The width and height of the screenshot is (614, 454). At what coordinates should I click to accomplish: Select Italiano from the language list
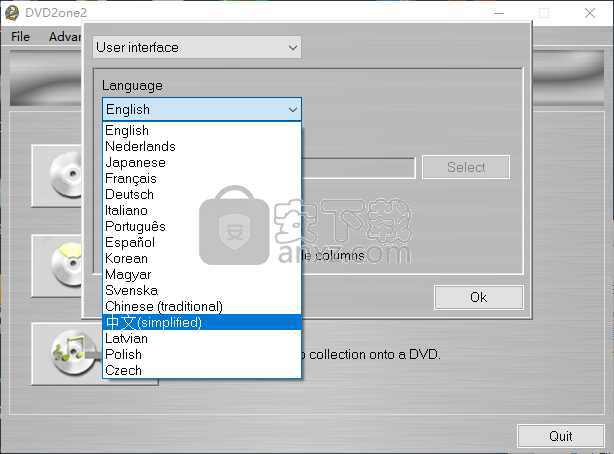(202, 211)
